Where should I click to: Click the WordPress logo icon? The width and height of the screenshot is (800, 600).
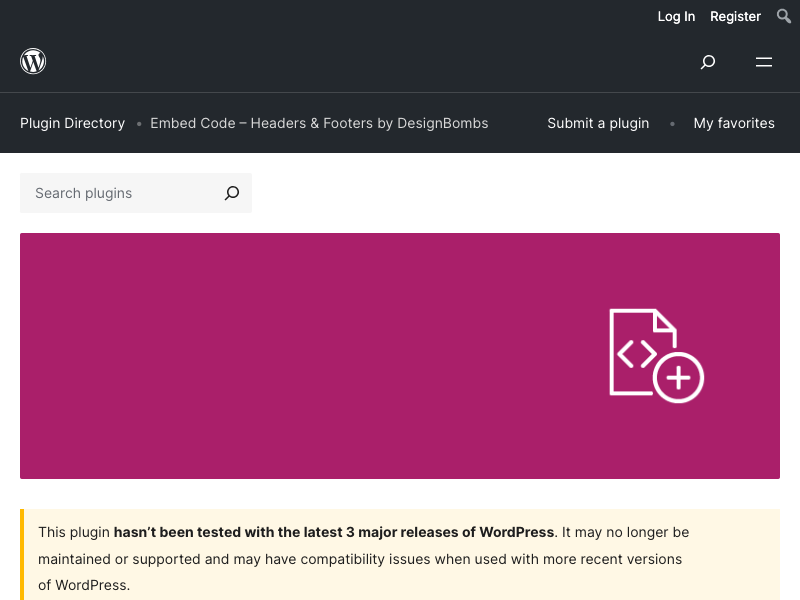point(33,61)
